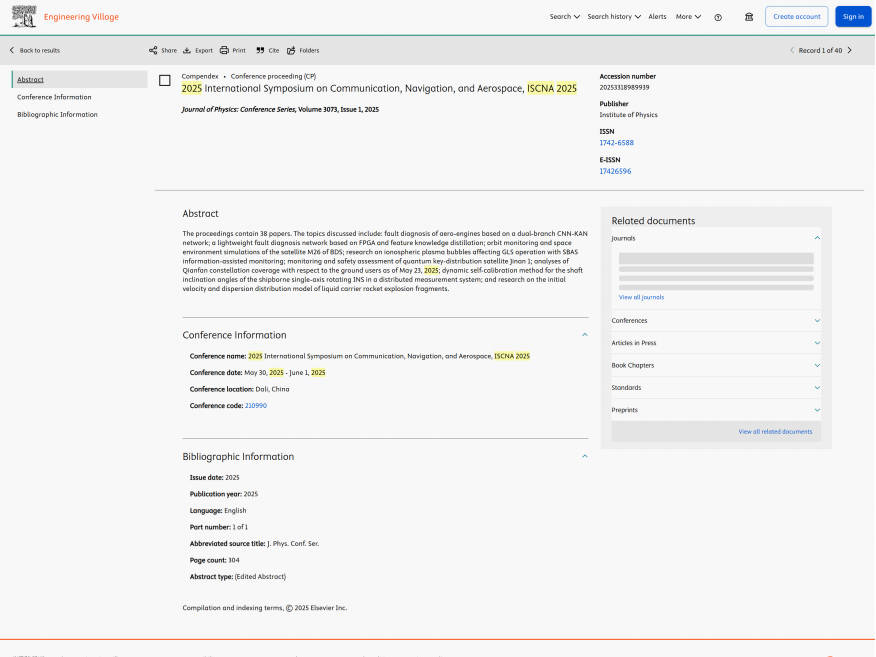
Task: Click the Folders icon
Action: [291, 50]
